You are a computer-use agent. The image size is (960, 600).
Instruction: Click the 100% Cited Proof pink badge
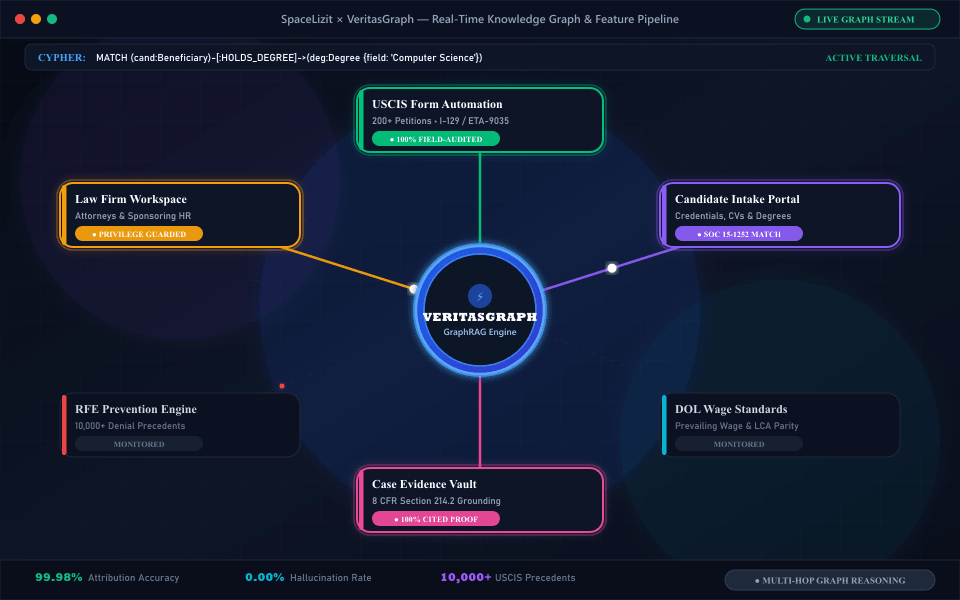436,519
